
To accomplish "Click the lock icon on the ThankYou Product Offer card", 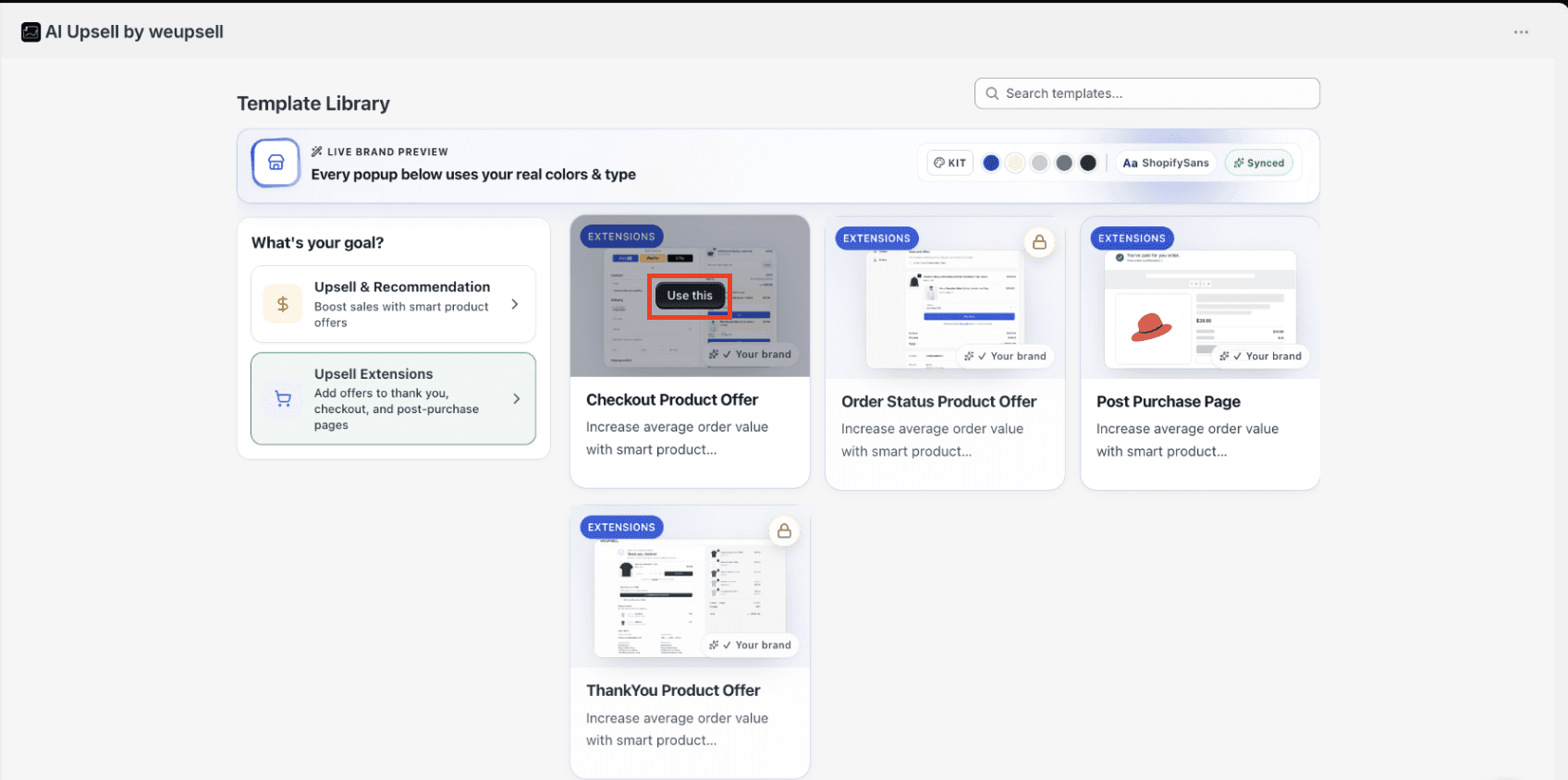I will click(784, 531).
